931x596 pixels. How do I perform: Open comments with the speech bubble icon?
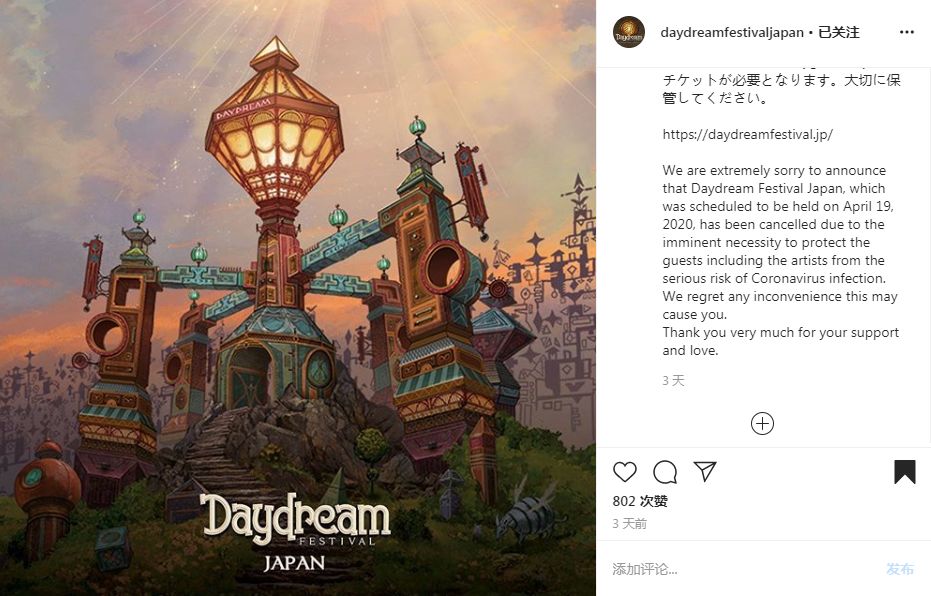click(665, 472)
